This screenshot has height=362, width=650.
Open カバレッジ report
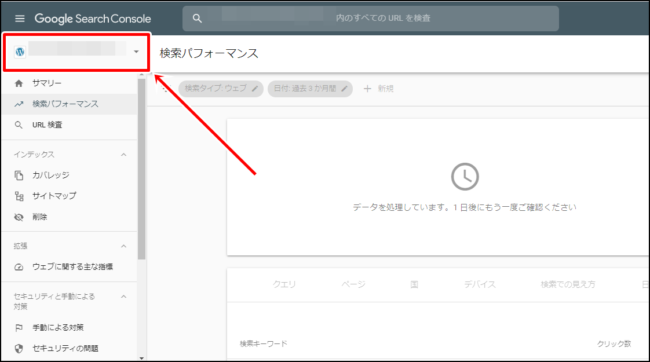69,175
